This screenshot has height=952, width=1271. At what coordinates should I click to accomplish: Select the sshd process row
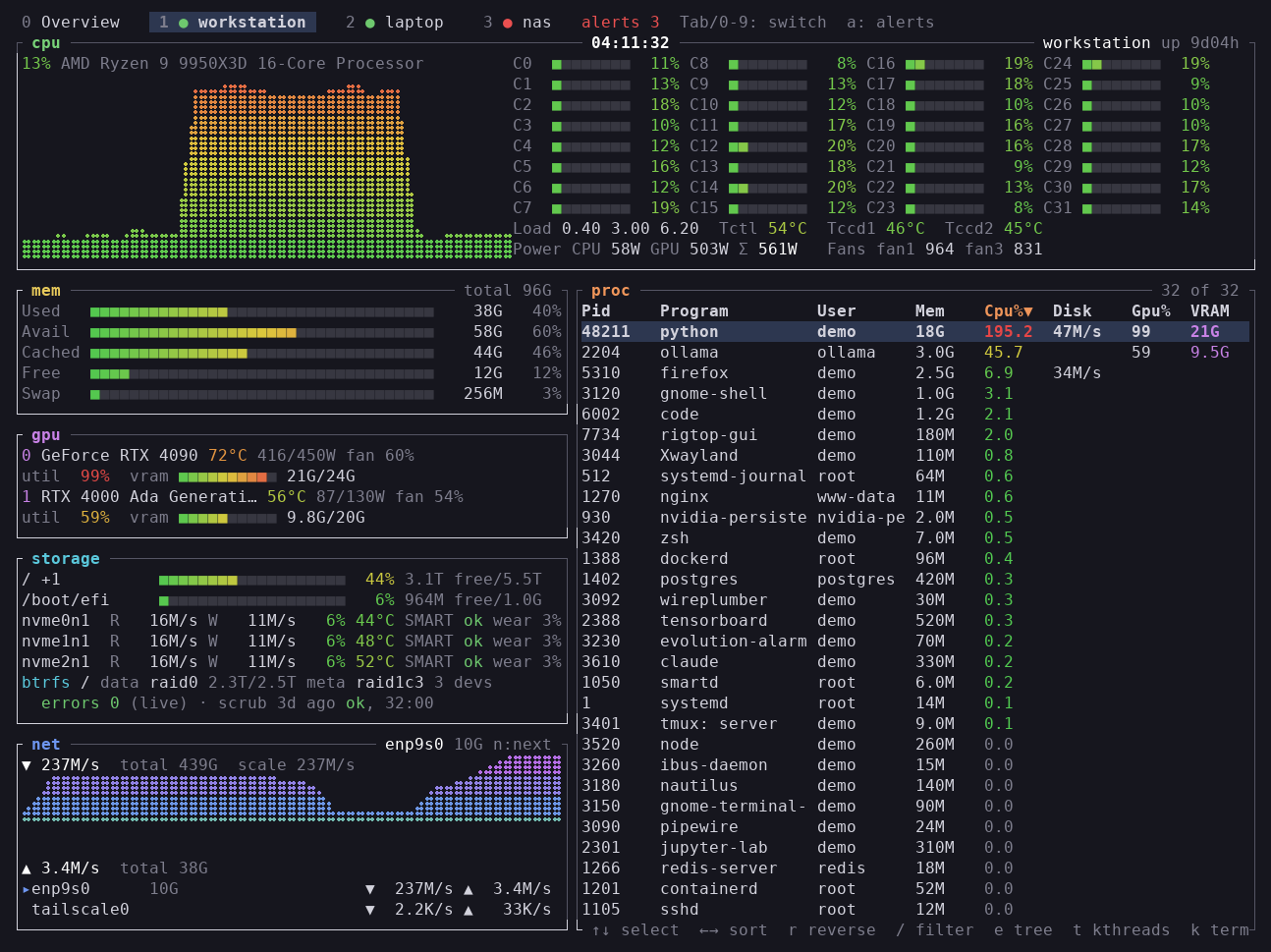point(914,909)
